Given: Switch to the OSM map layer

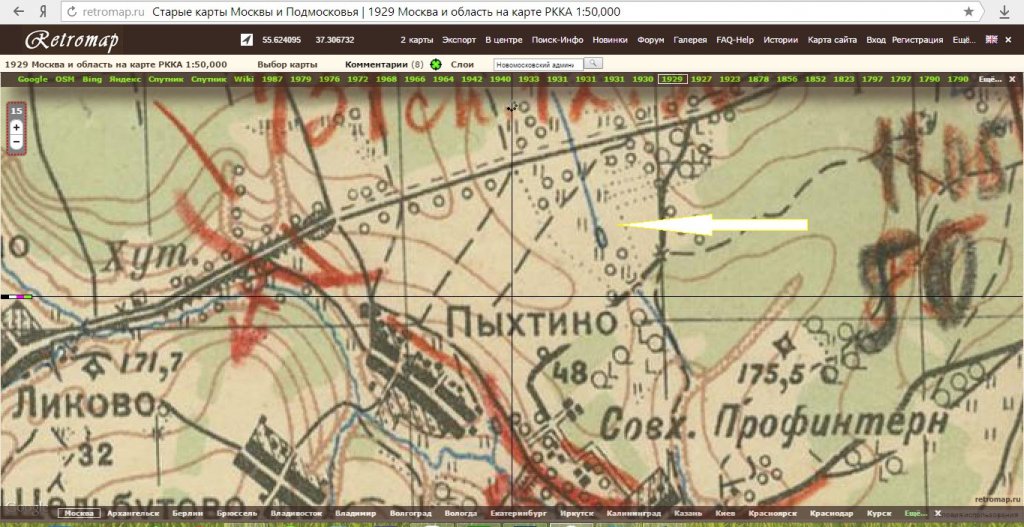Looking at the screenshot, I should [x=65, y=79].
